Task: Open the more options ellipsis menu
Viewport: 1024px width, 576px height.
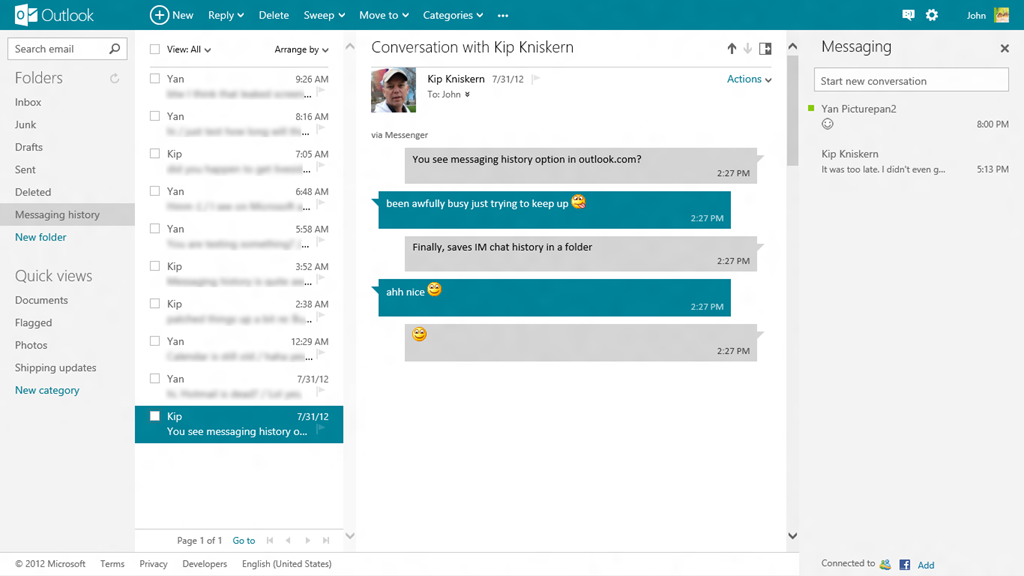Action: (503, 15)
